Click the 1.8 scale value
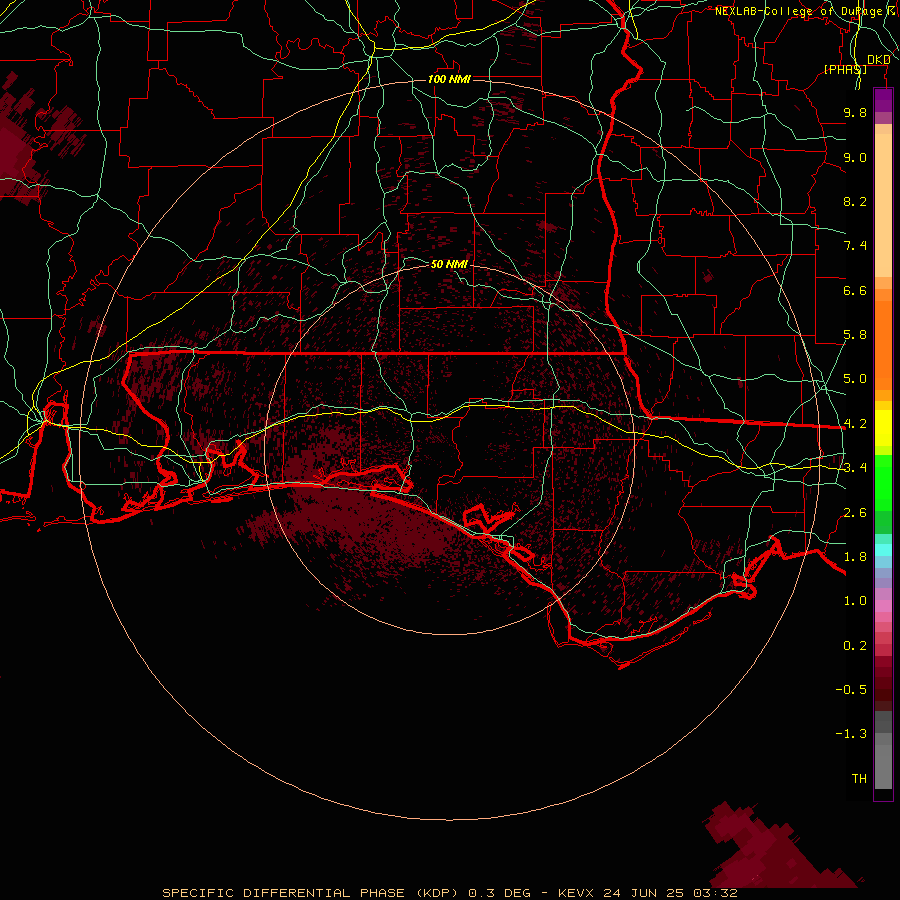 [x=855, y=557]
